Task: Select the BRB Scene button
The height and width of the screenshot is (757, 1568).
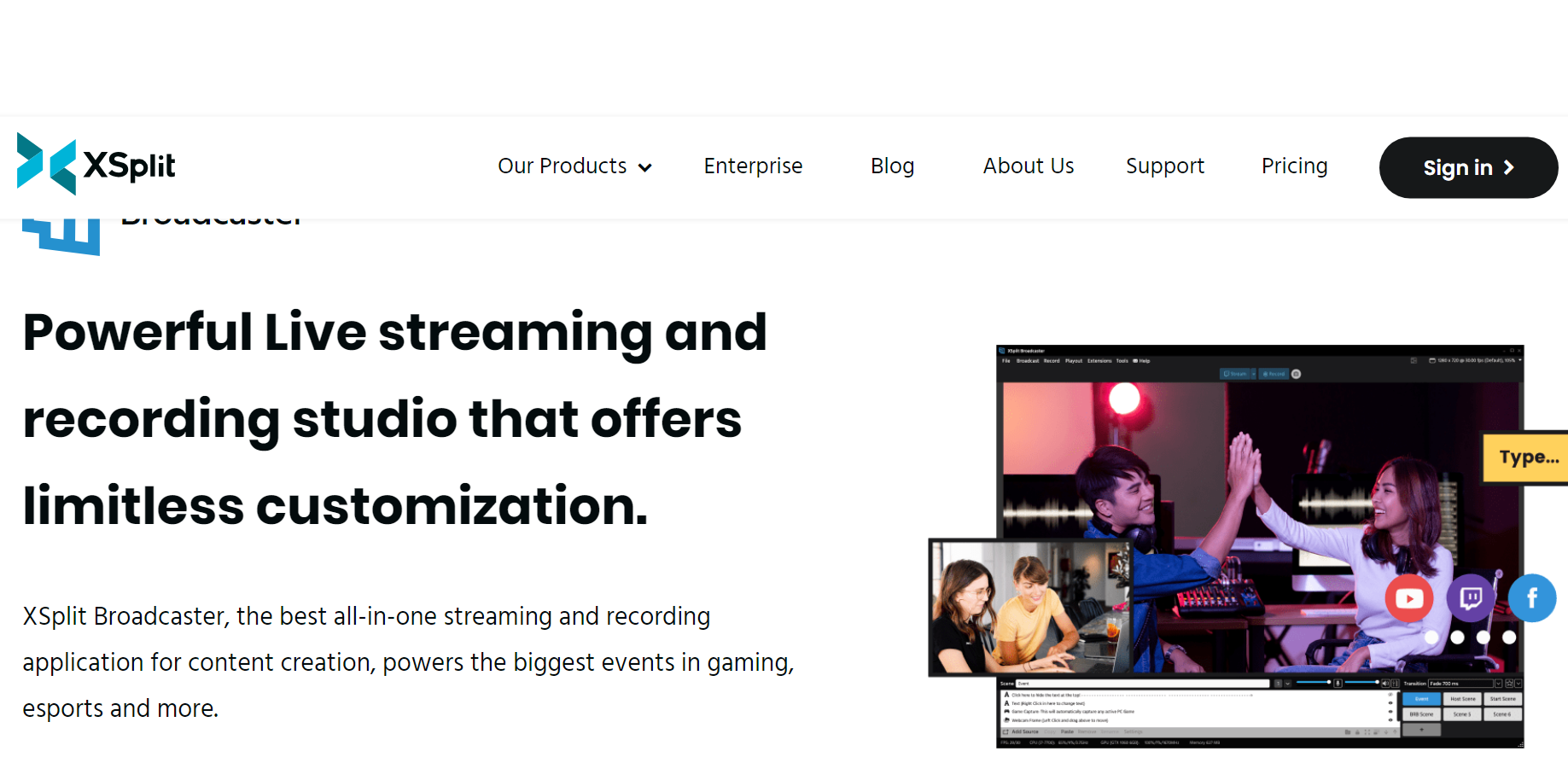Action: coord(1421,714)
